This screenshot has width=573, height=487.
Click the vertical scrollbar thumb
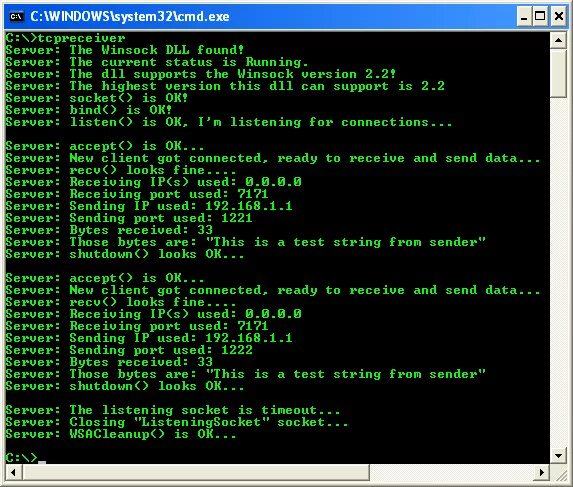tap(558, 73)
